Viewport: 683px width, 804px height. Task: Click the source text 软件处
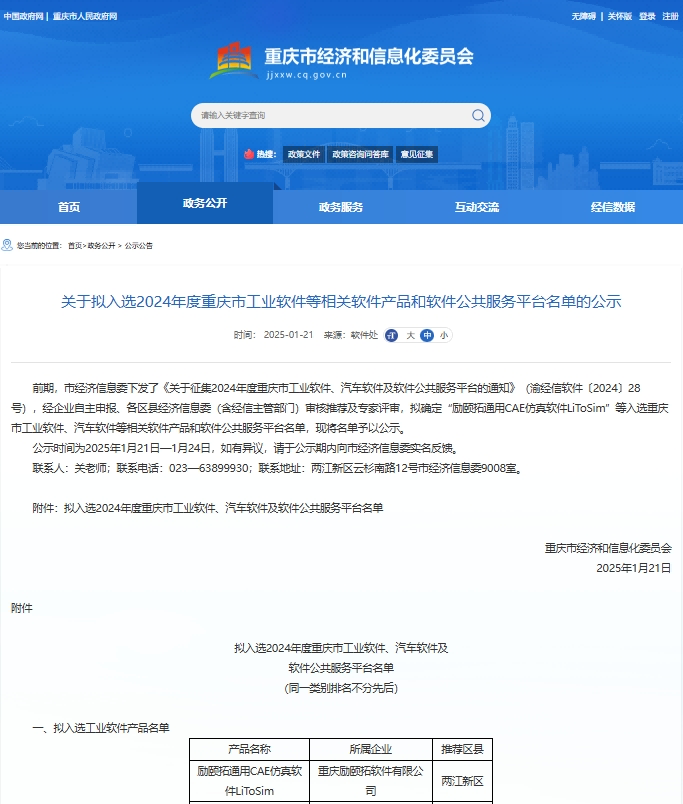coord(364,335)
